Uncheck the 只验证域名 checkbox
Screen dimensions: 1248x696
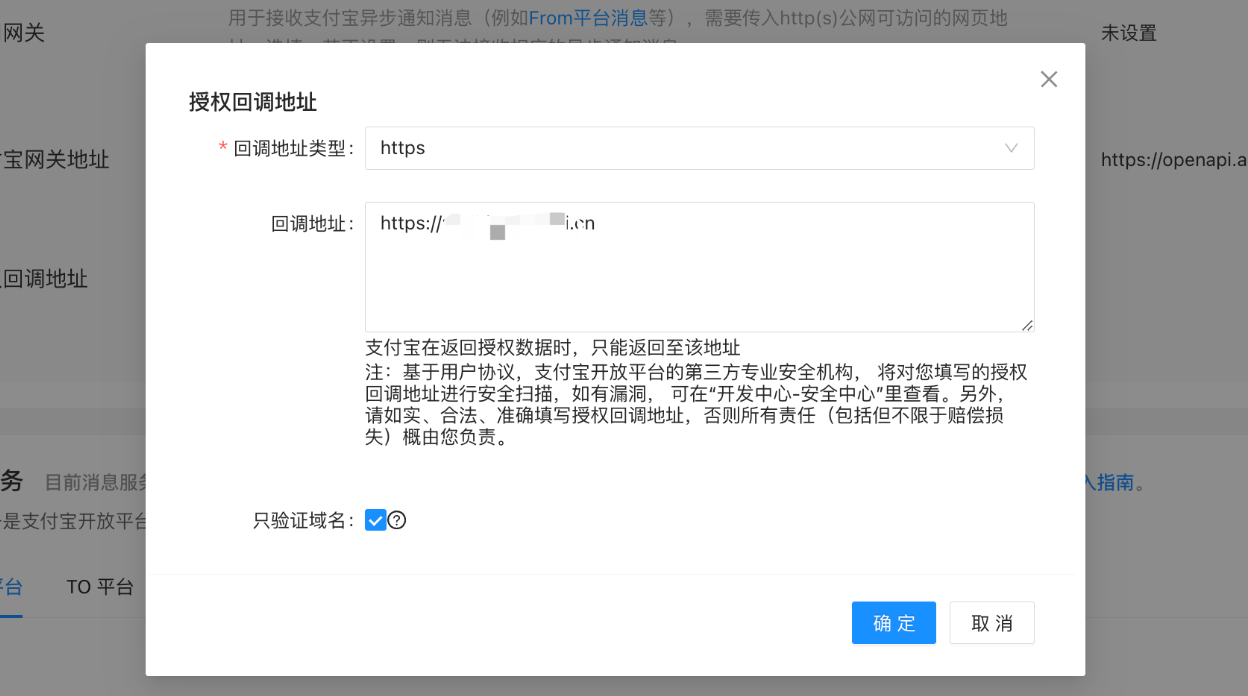(x=375, y=520)
